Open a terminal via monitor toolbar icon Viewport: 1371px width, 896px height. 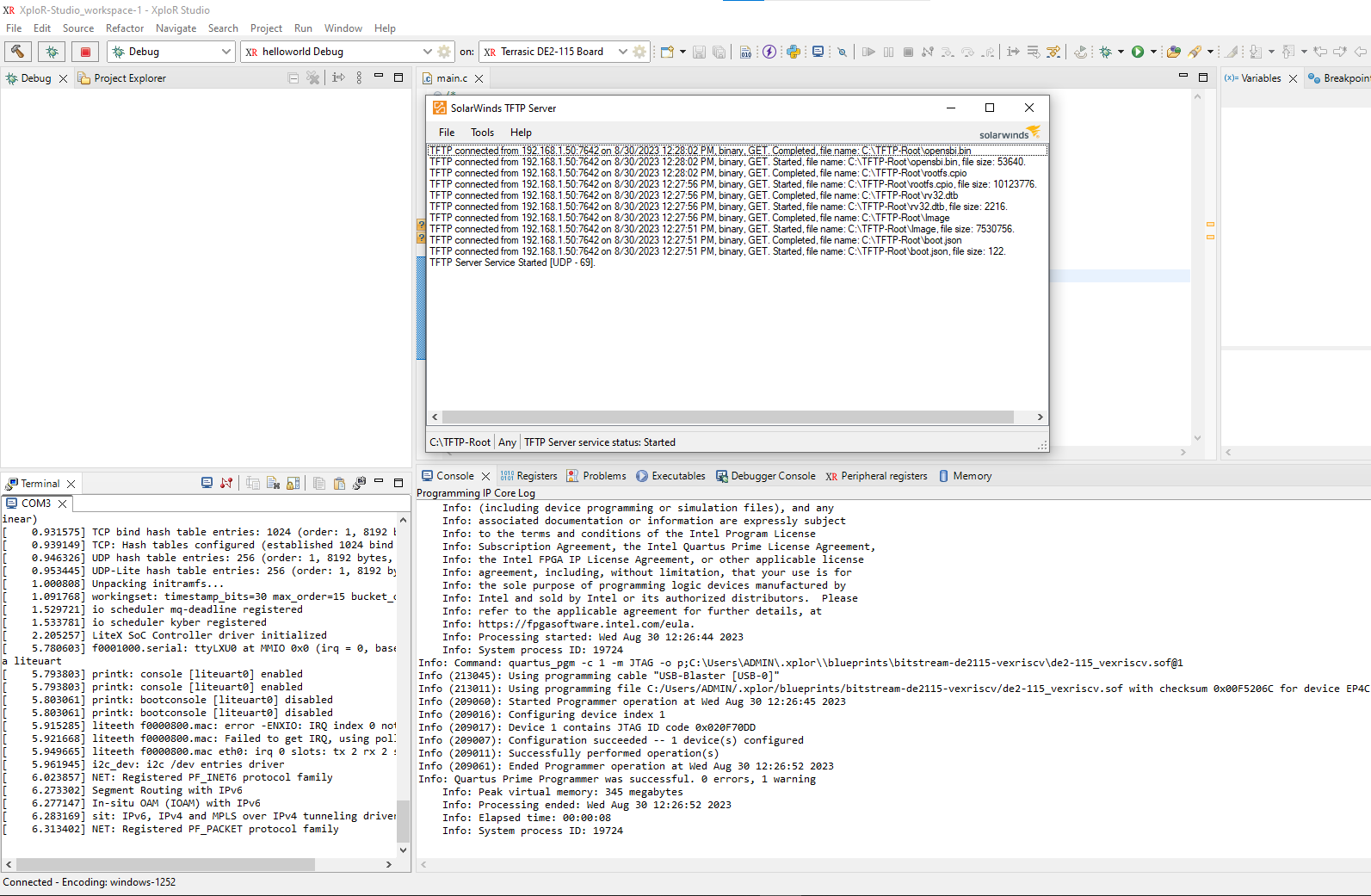pos(818,52)
